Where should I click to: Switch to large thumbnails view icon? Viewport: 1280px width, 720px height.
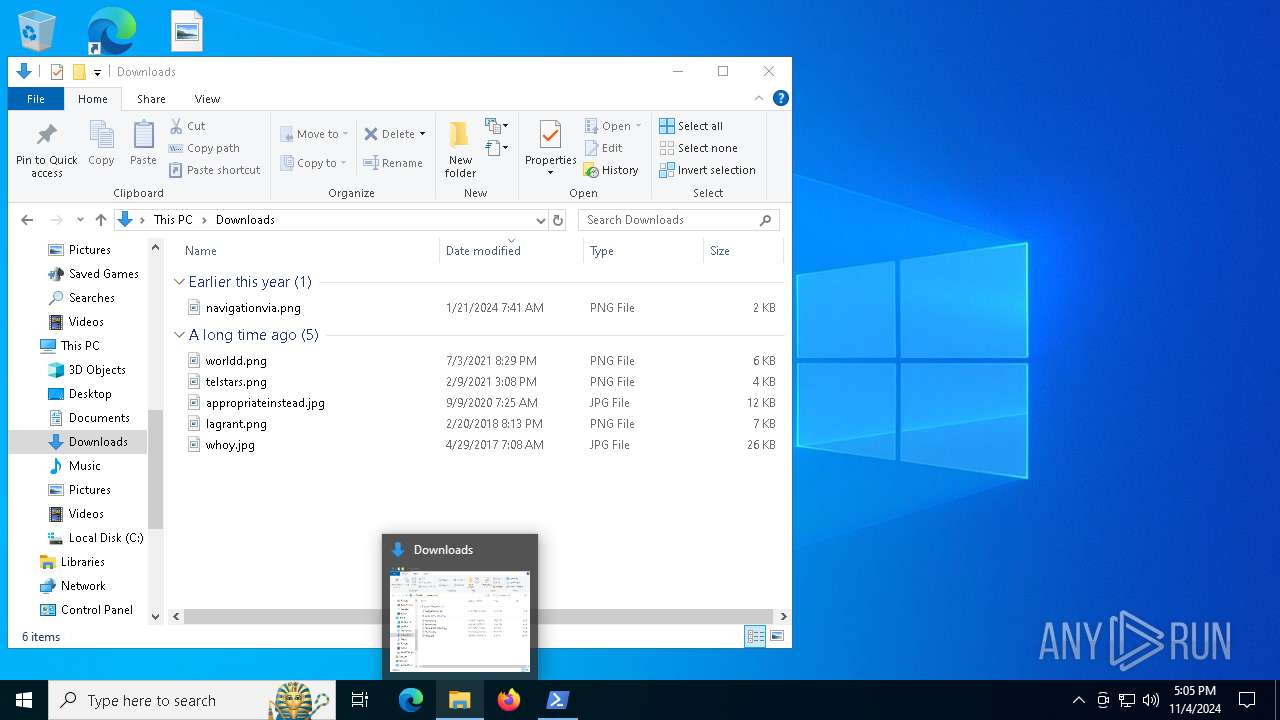777,636
